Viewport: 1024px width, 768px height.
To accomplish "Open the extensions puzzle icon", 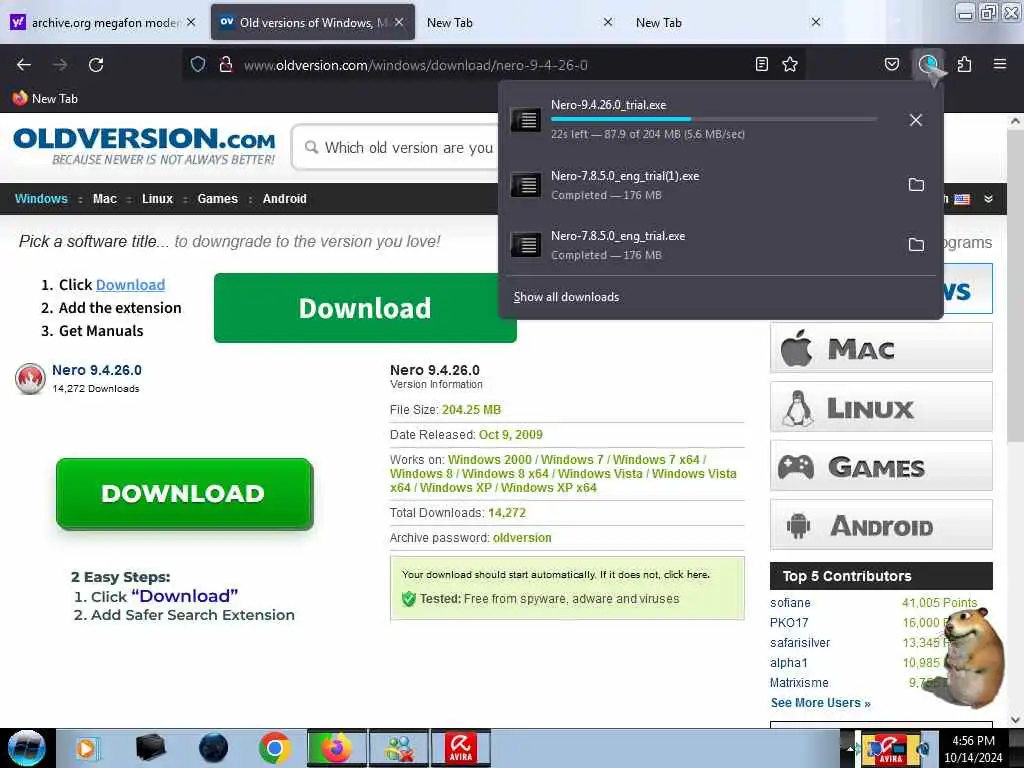I will (x=964, y=64).
